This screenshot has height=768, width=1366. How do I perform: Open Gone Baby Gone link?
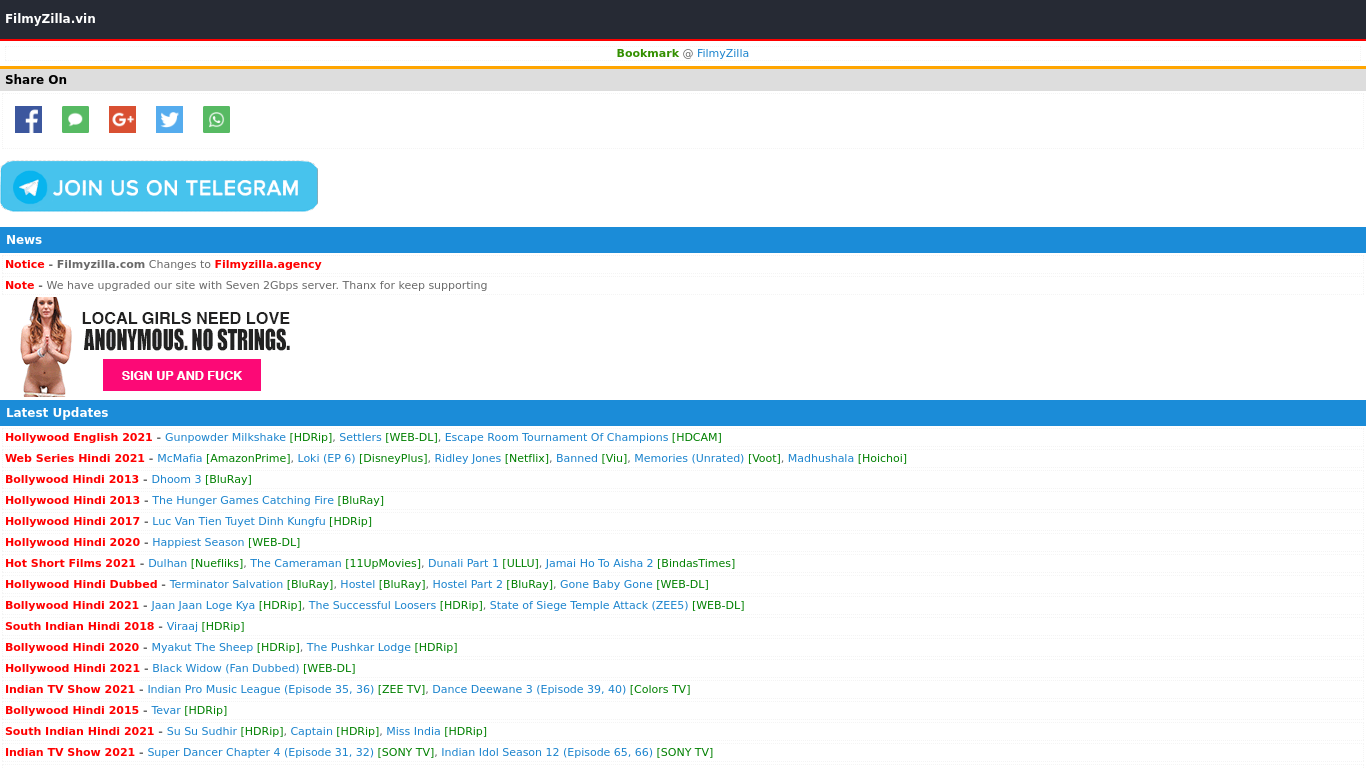coord(606,585)
